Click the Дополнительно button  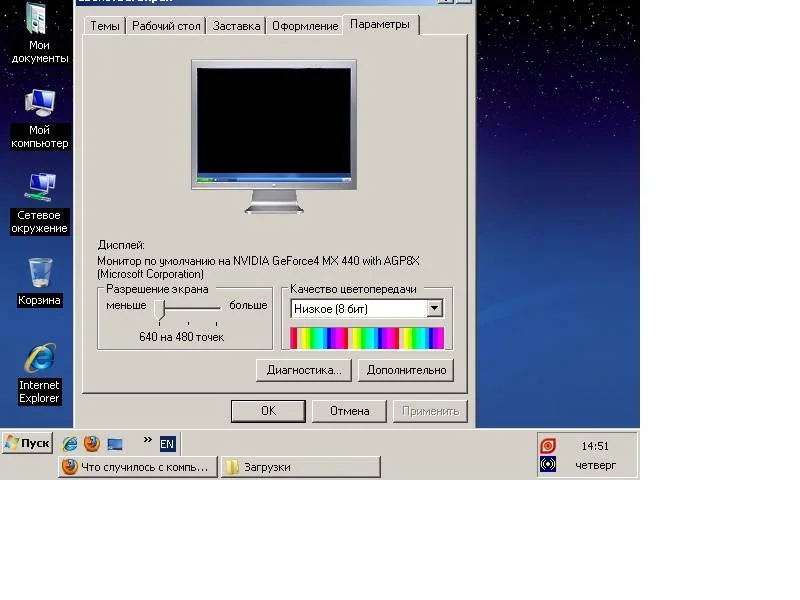406,370
